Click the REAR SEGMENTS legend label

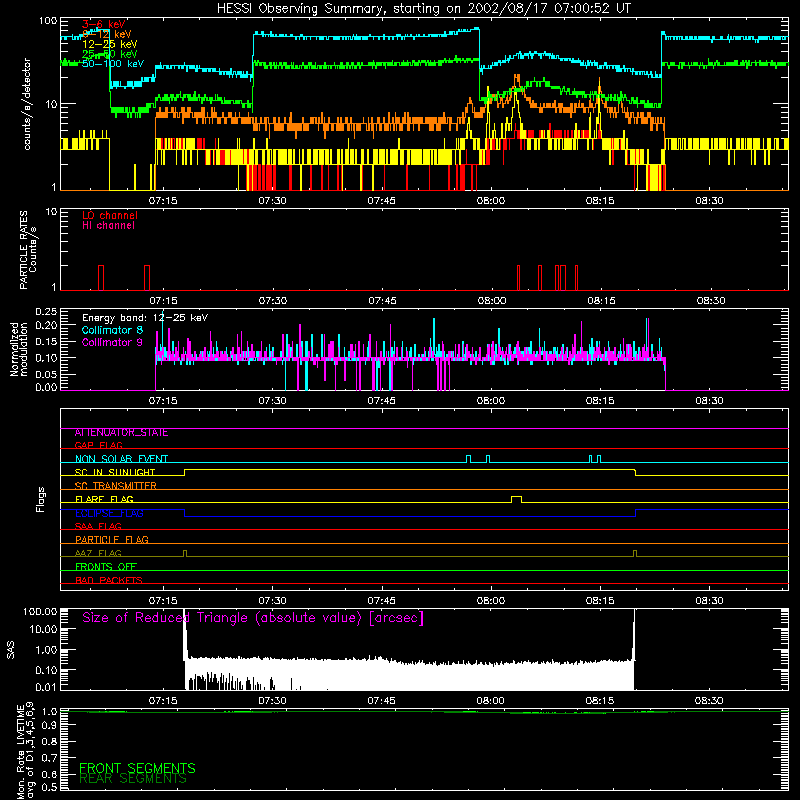(133, 778)
